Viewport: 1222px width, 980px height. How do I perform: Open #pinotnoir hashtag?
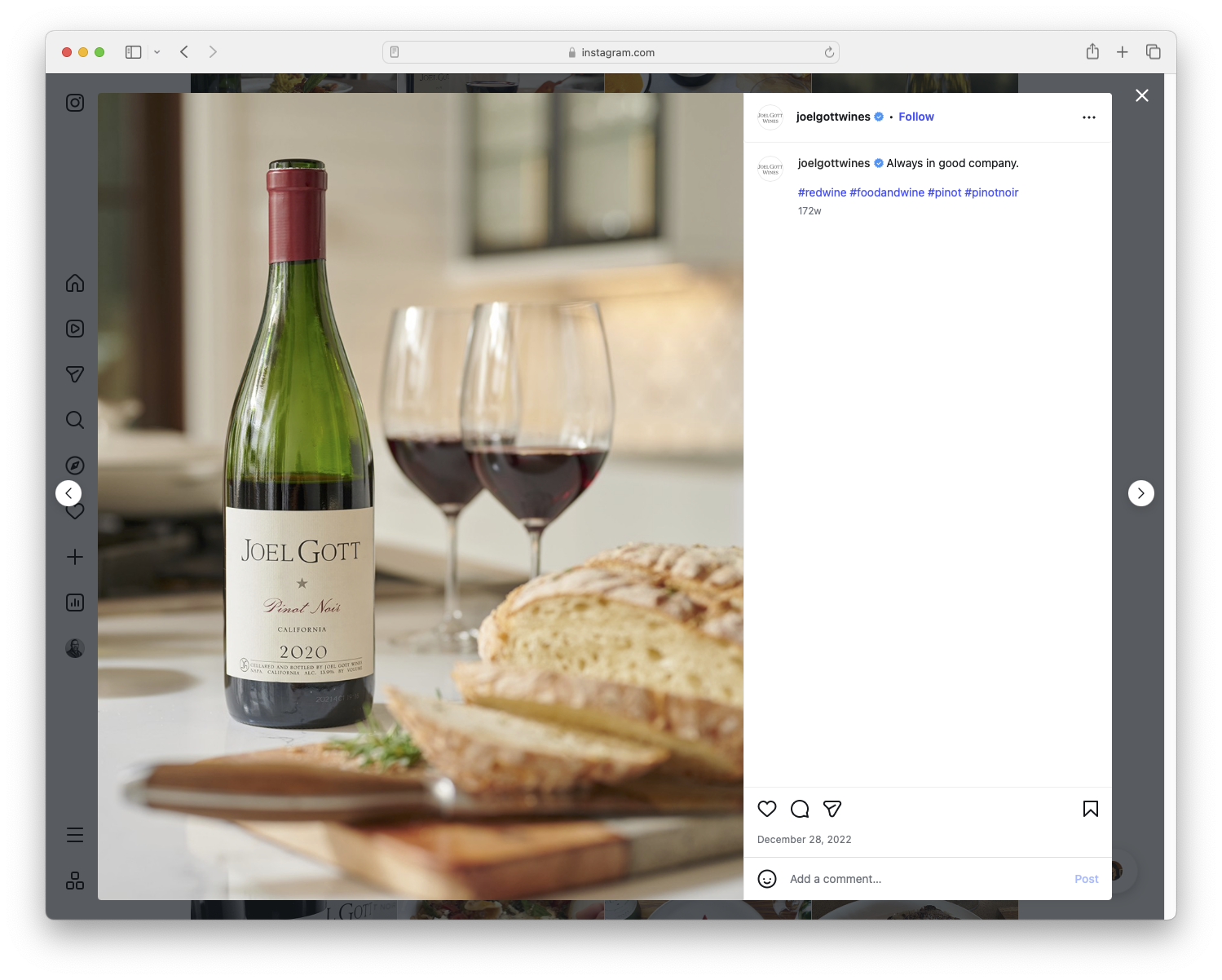[991, 192]
